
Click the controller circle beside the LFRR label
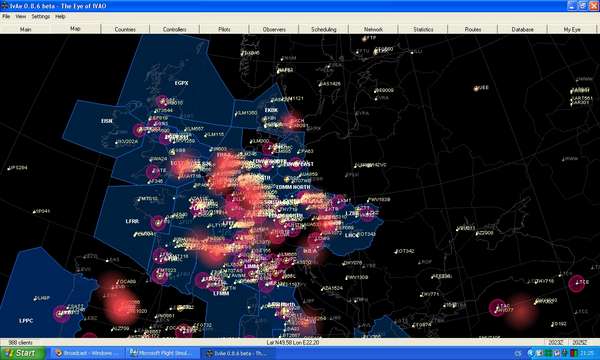pyautogui.click(x=158, y=223)
